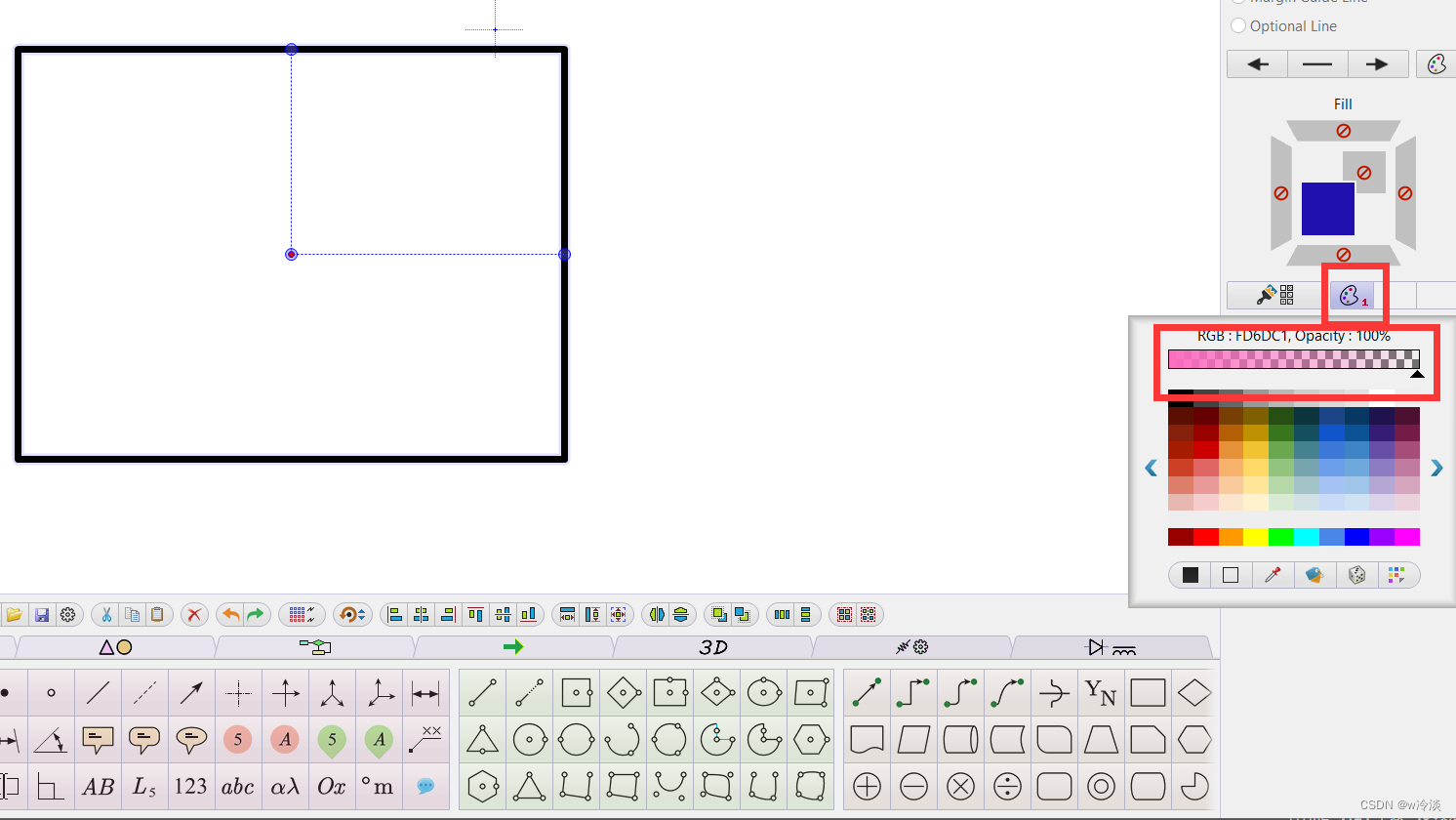
Task: Go to previous color palette page
Action: pyautogui.click(x=1152, y=469)
